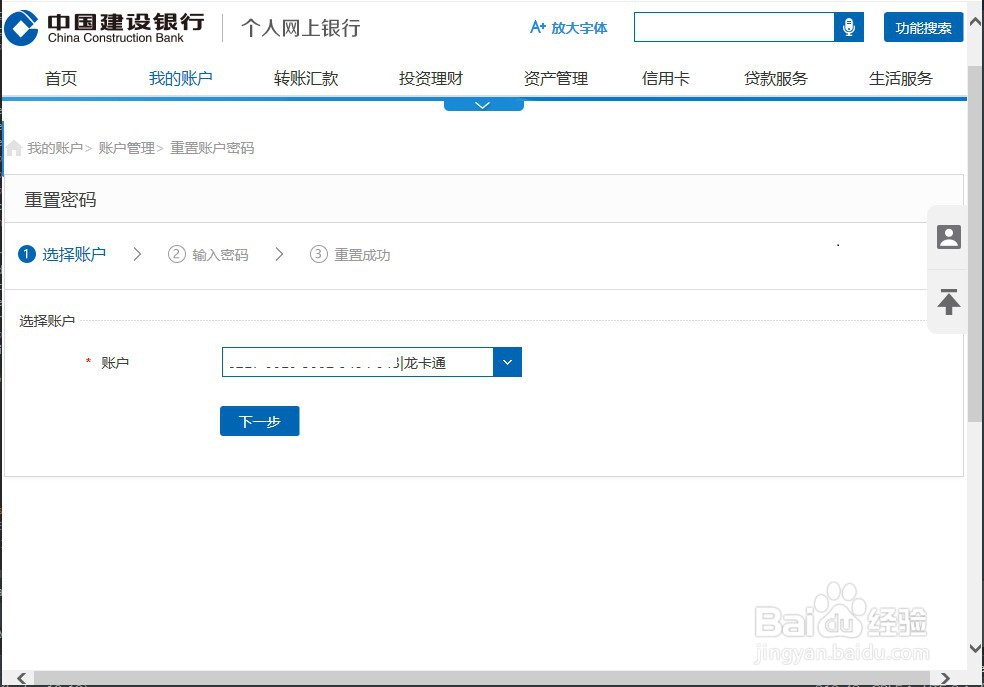Open the profile icon on right sidebar

pyautogui.click(x=948, y=237)
